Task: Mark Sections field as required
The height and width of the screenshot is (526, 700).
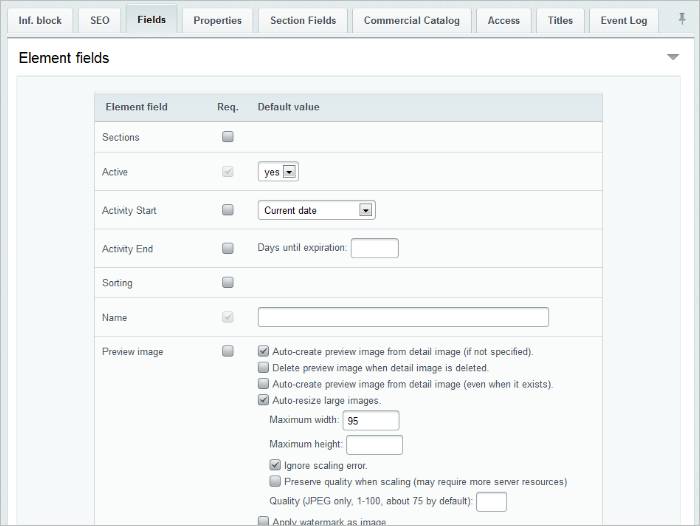Action: pos(228,137)
